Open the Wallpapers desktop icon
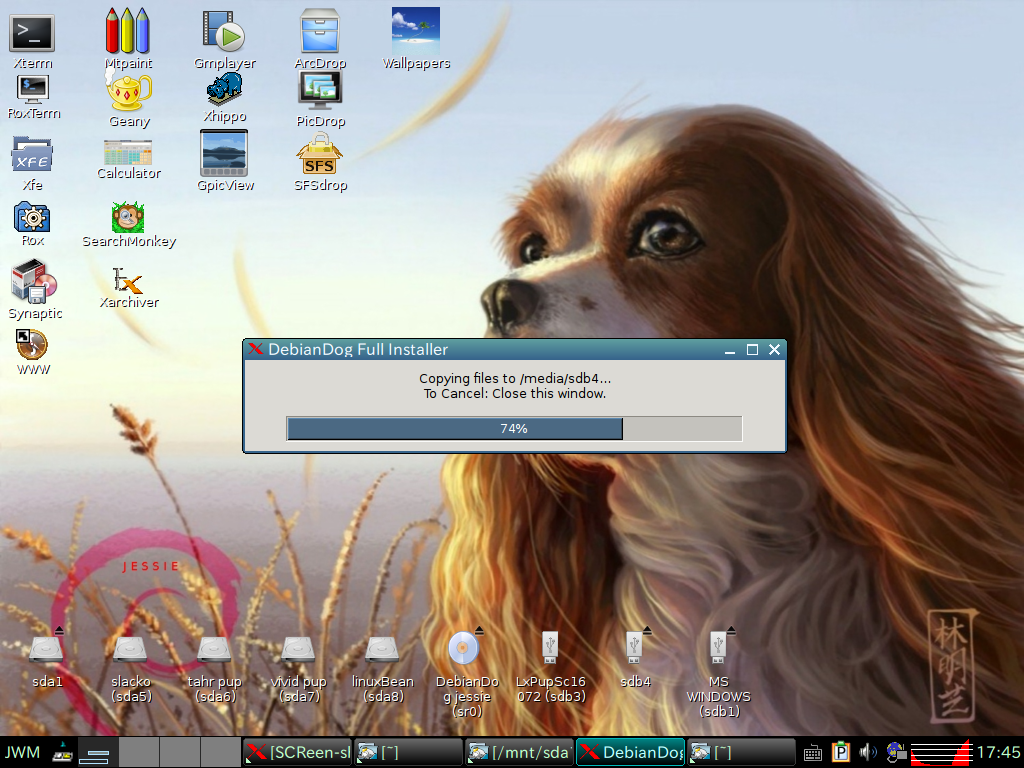 pyautogui.click(x=416, y=31)
